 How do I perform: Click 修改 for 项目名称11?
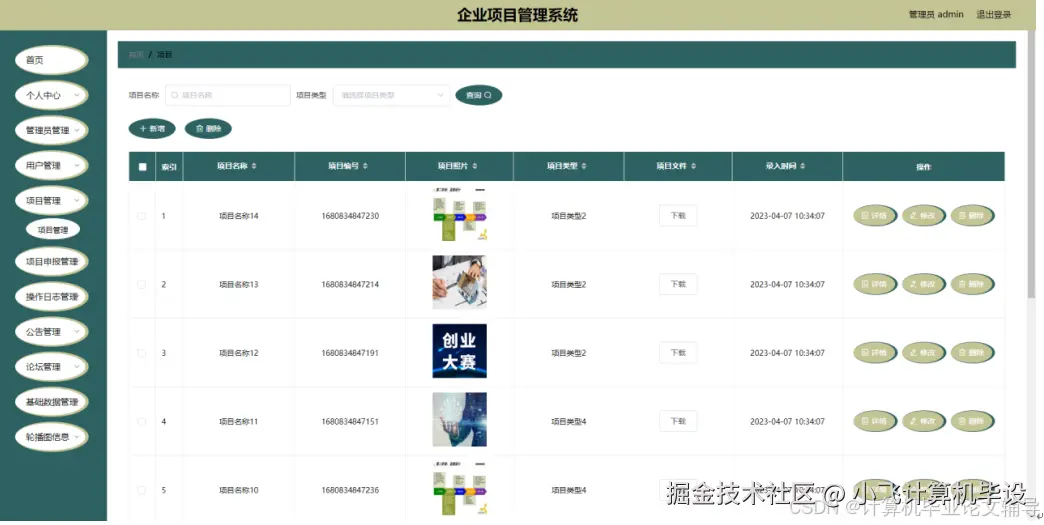(923, 421)
